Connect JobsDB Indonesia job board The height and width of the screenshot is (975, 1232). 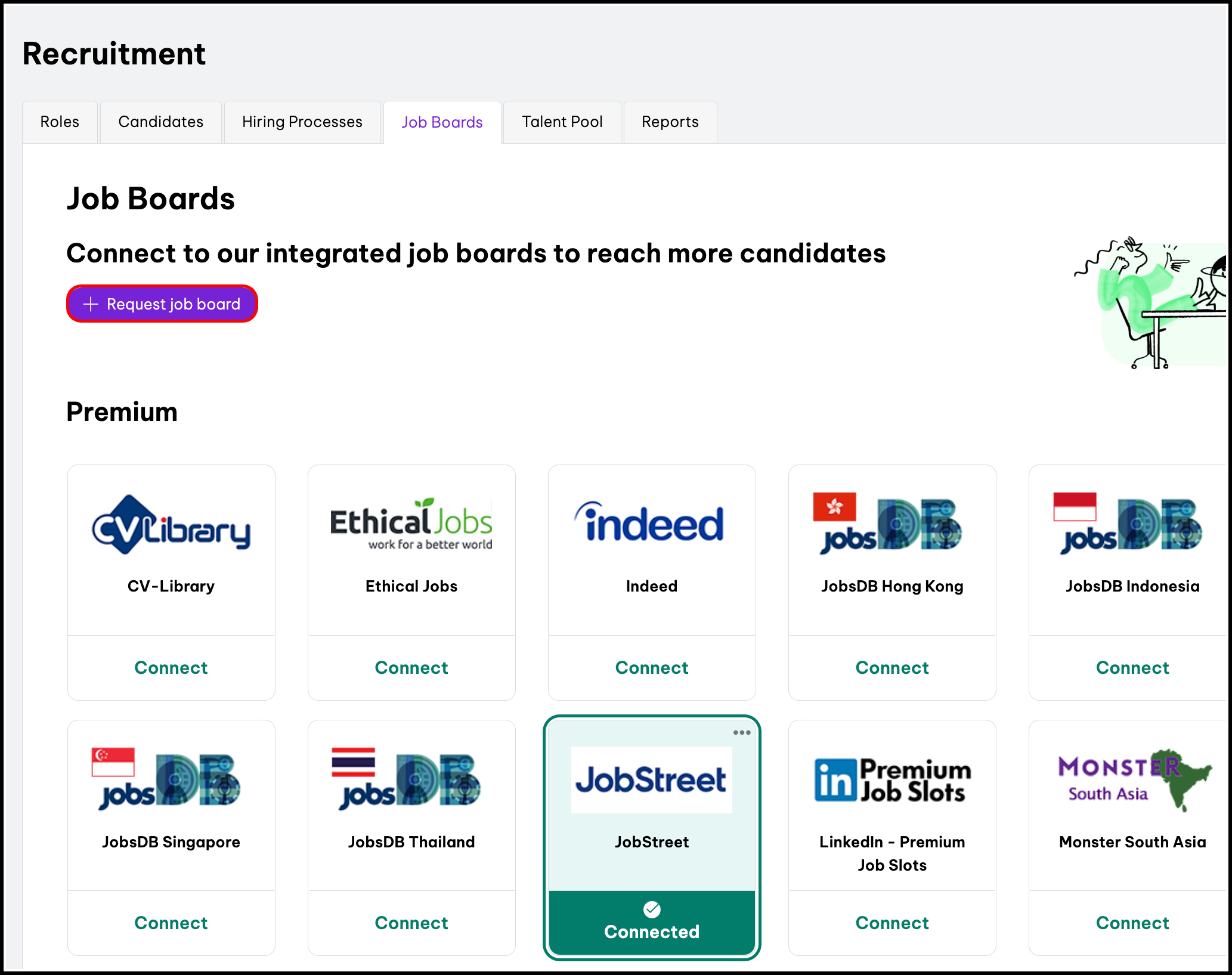pos(1132,668)
